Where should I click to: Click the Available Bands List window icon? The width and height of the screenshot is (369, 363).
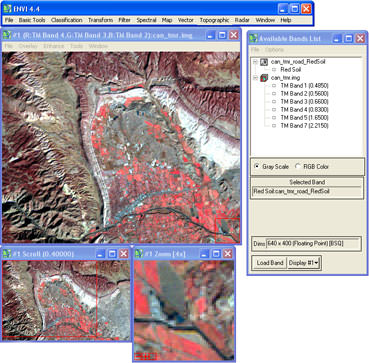pyautogui.click(x=254, y=38)
